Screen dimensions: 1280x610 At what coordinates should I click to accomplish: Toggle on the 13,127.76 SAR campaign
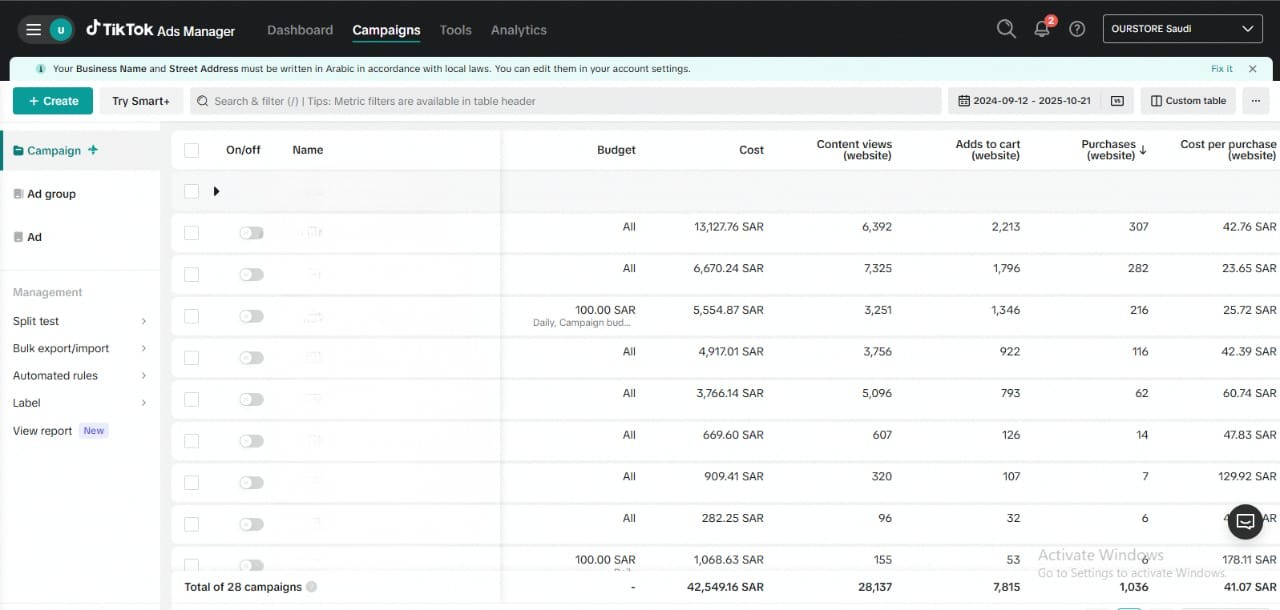click(x=251, y=233)
